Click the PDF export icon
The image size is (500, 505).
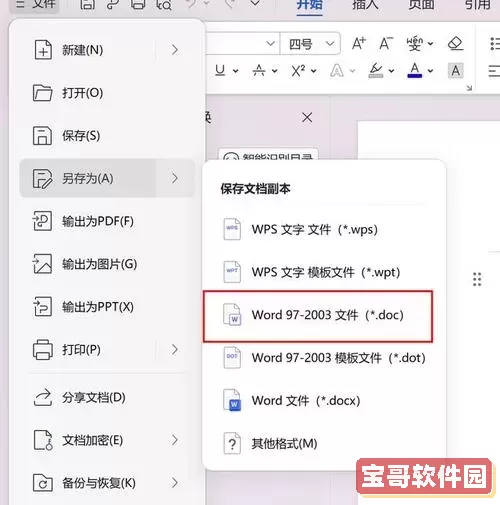pyautogui.click(x=42, y=221)
